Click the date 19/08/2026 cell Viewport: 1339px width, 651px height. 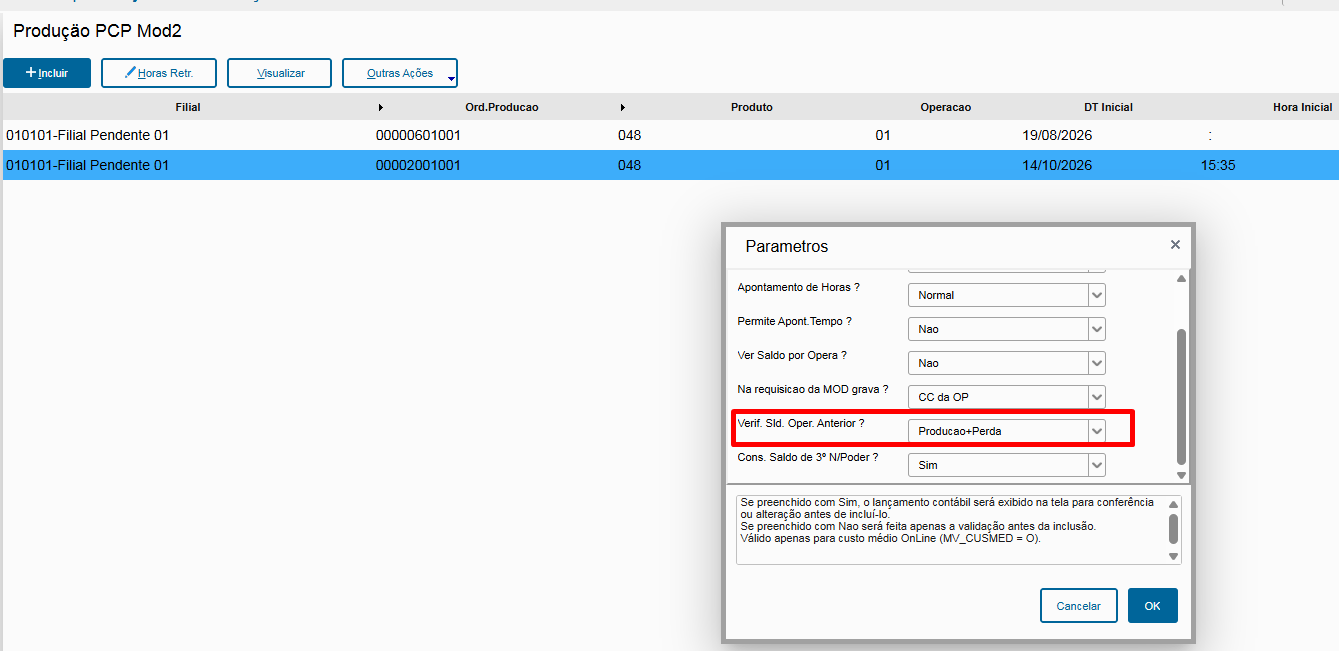[x=1057, y=135]
